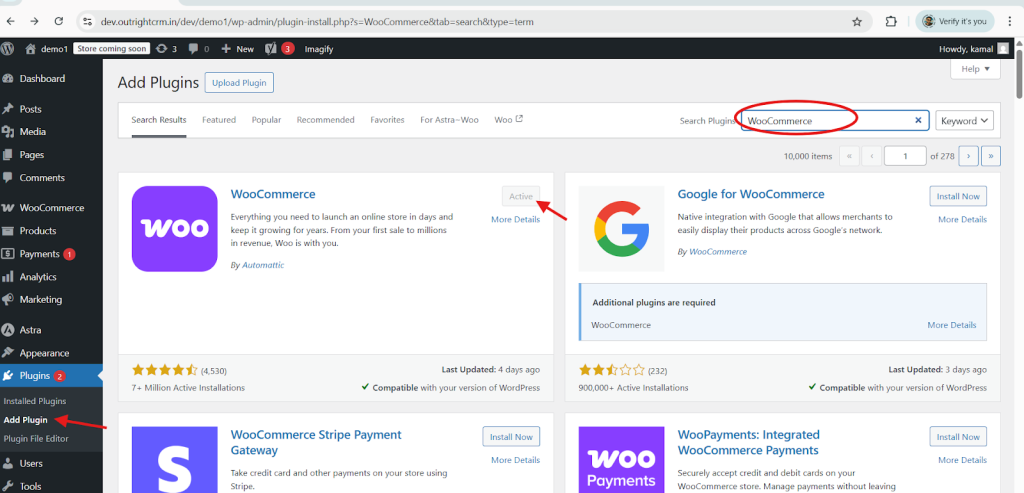The width and height of the screenshot is (1024, 493).
Task: Open the New content menu in the admin bar
Action: [x=238, y=48]
